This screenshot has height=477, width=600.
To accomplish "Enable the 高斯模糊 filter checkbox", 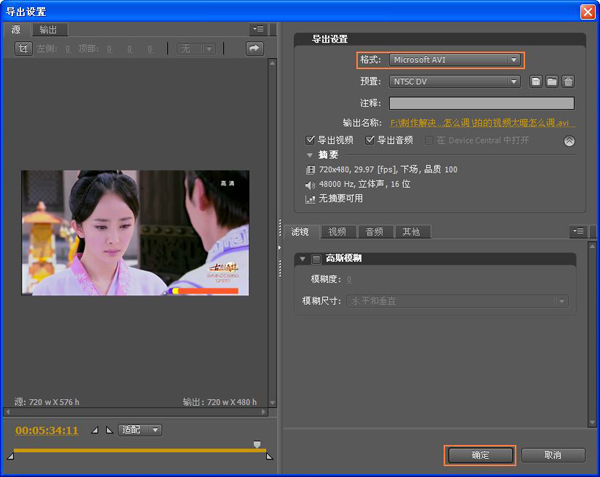I will 316,259.
